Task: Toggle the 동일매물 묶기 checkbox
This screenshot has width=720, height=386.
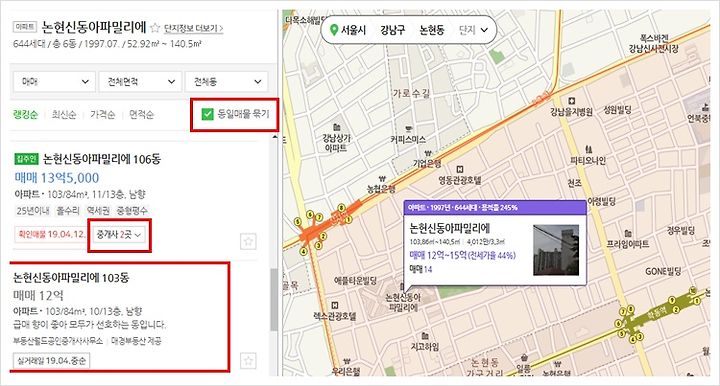Action: (208, 114)
